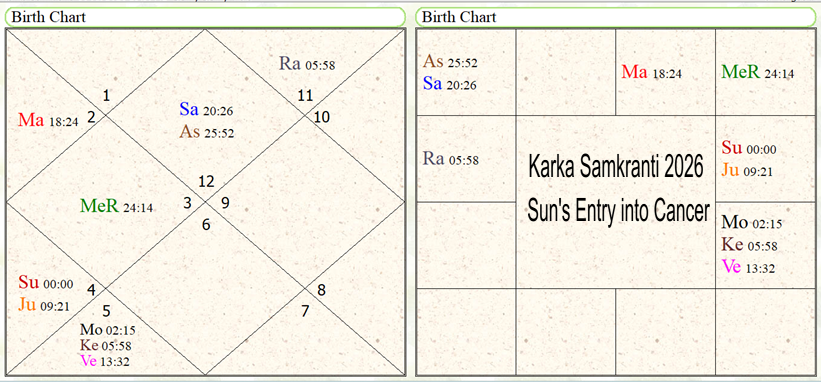Viewport: 821px width, 382px height.
Task: Click house number 5 in diamond chart
Action: coord(106,311)
